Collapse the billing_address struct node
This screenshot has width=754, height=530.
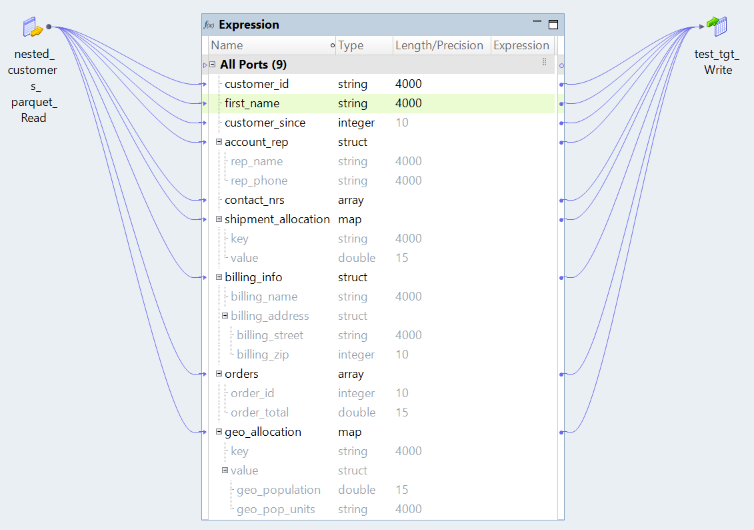pos(225,315)
